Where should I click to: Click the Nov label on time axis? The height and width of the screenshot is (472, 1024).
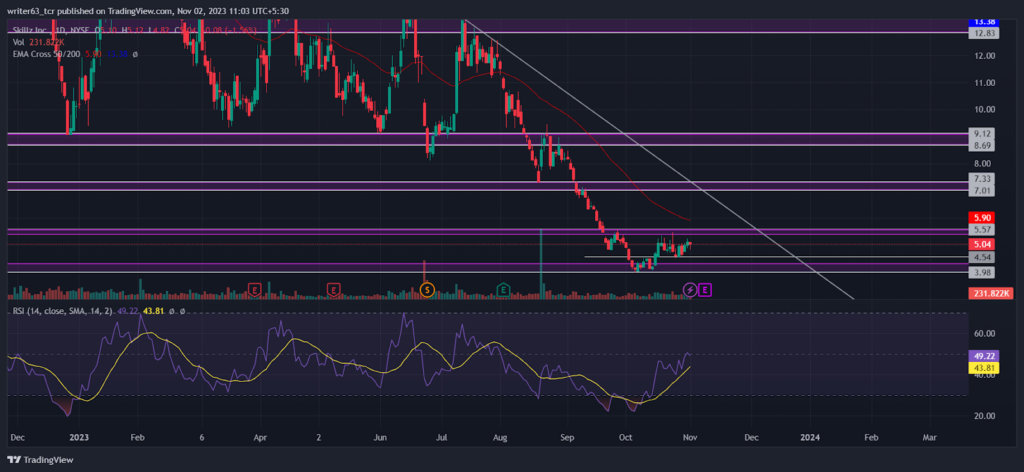pos(690,438)
